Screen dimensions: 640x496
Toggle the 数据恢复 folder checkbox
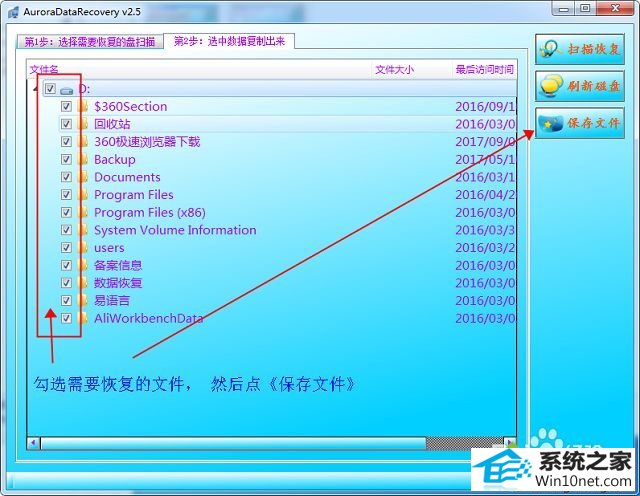click(x=66, y=283)
